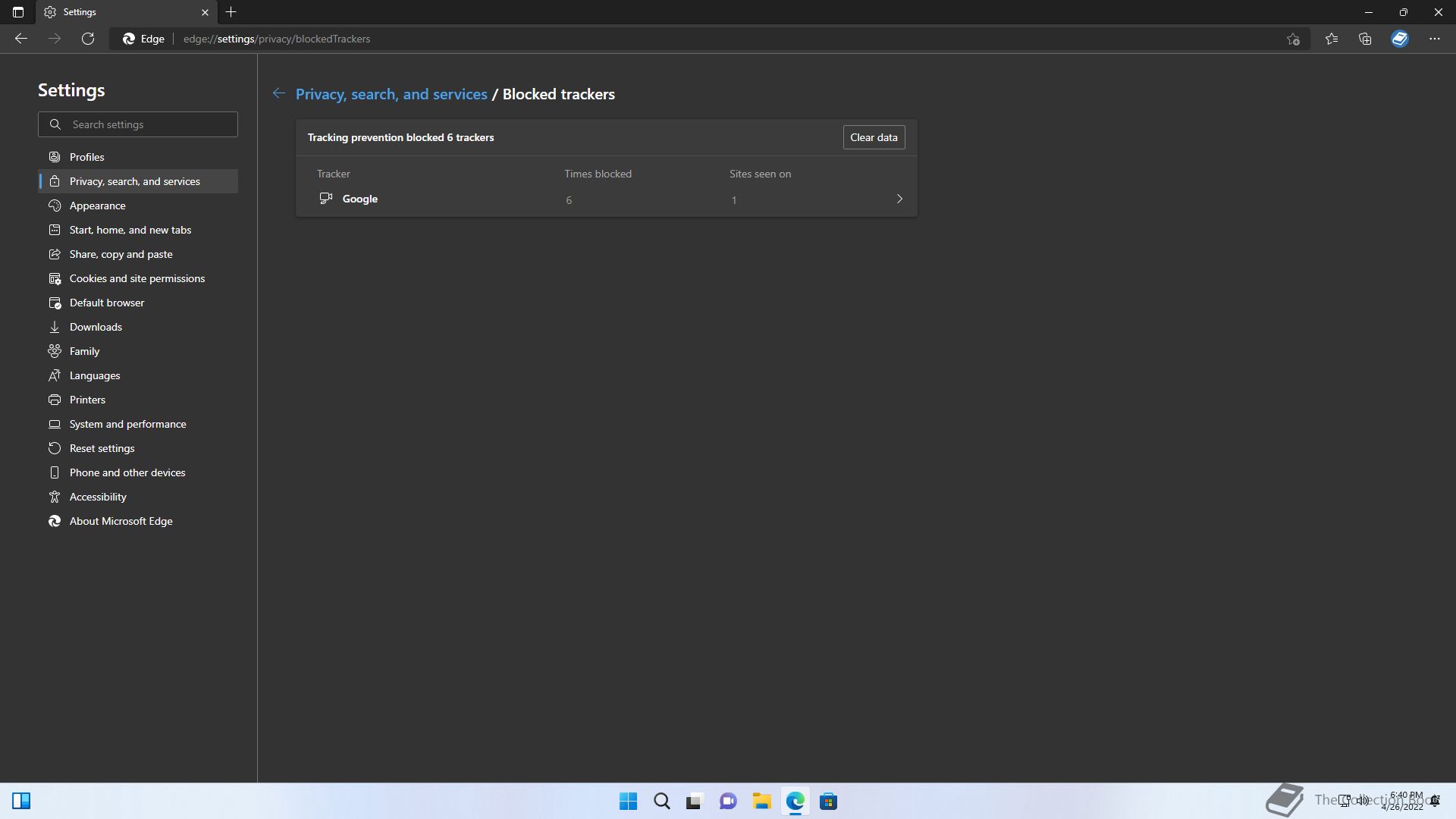Screen dimensions: 1456x819
Task: Focus the Search settings field
Action: [x=150, y=124]
